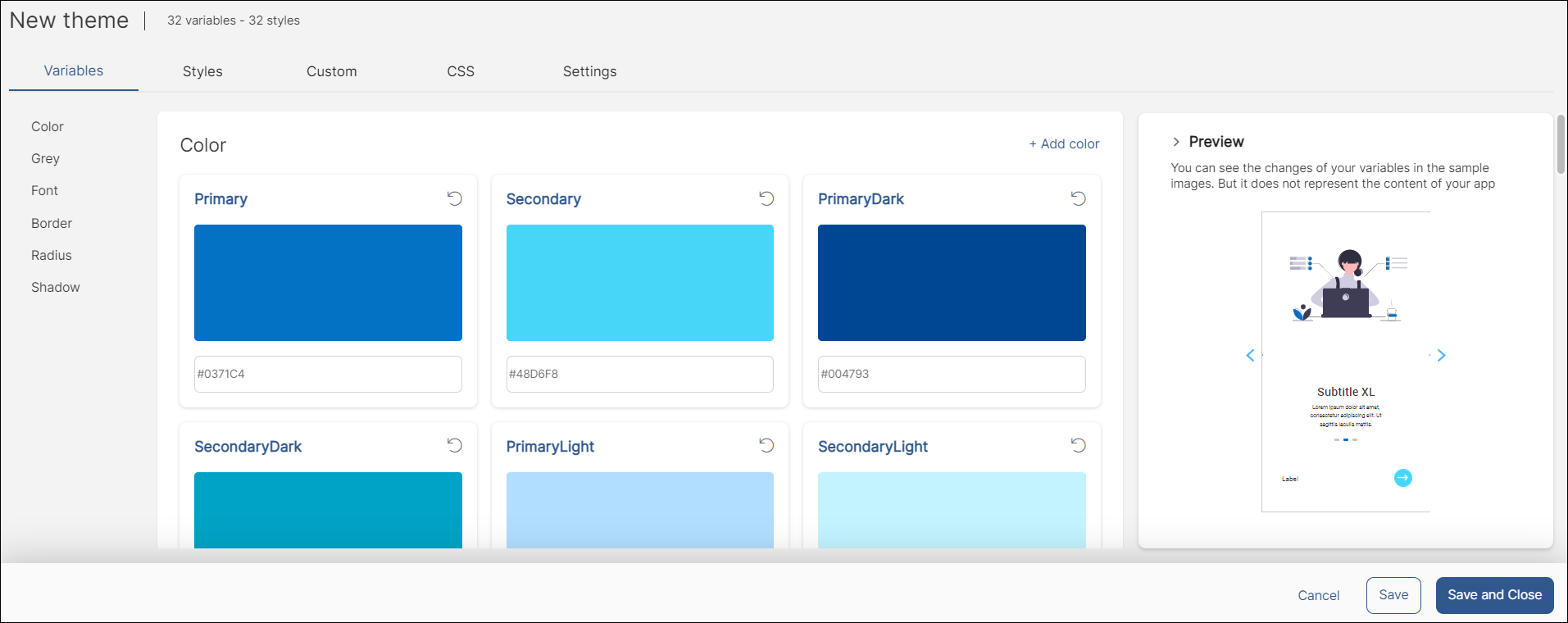
Task: Open the CSS tab
Action: [x=461, y=71]
